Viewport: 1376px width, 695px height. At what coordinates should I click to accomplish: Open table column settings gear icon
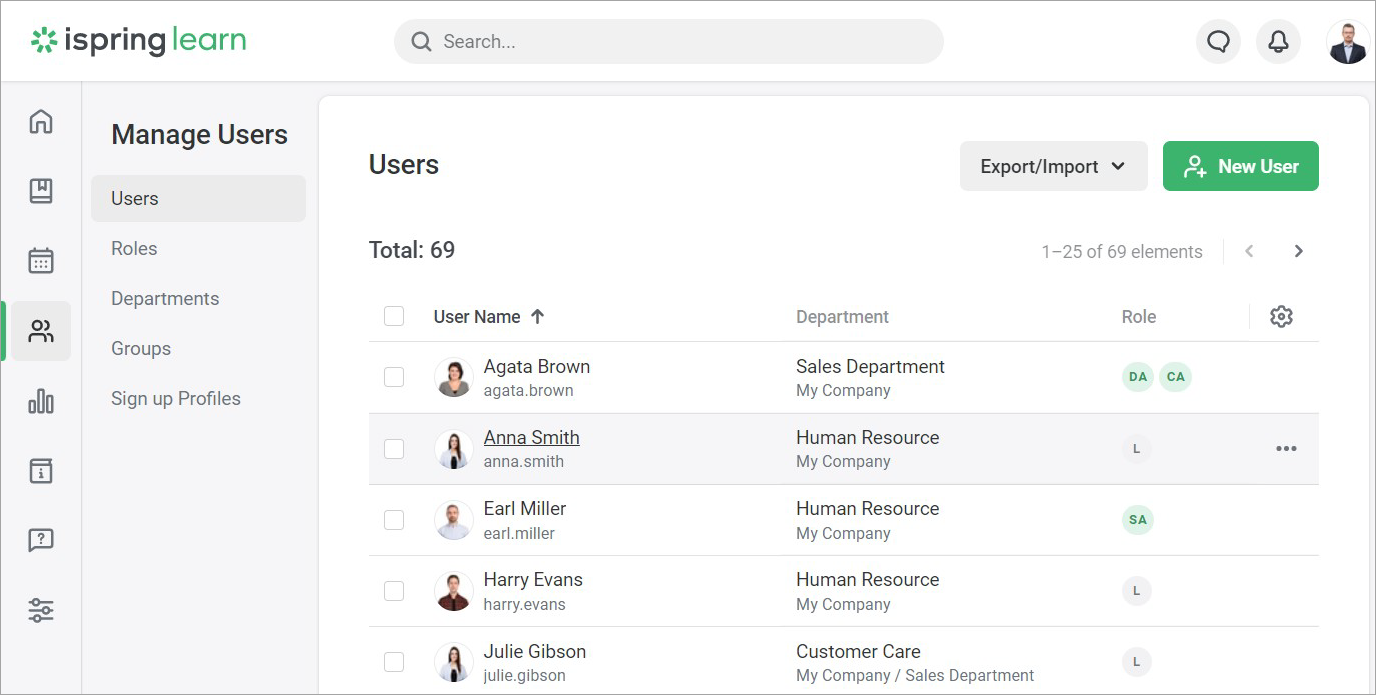click(x=1281, y=316)
